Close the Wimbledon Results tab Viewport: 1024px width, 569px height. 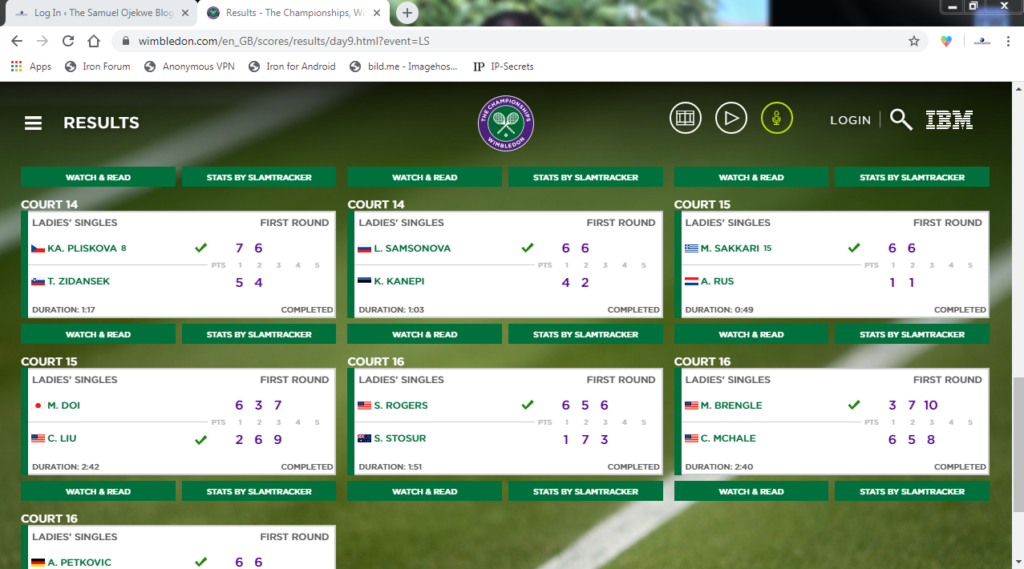pyautogui.click(x=377, y=12)
